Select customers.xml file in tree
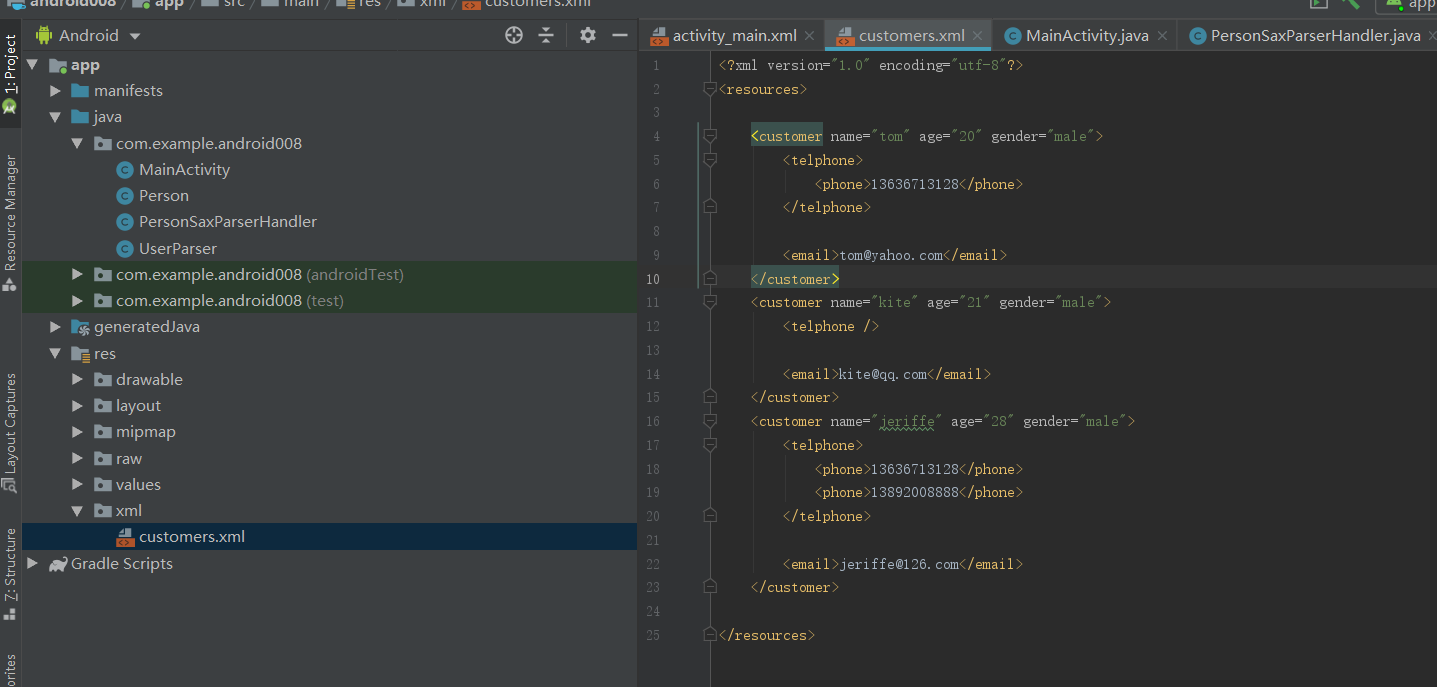1437x687 pixels. click(192, 537)
